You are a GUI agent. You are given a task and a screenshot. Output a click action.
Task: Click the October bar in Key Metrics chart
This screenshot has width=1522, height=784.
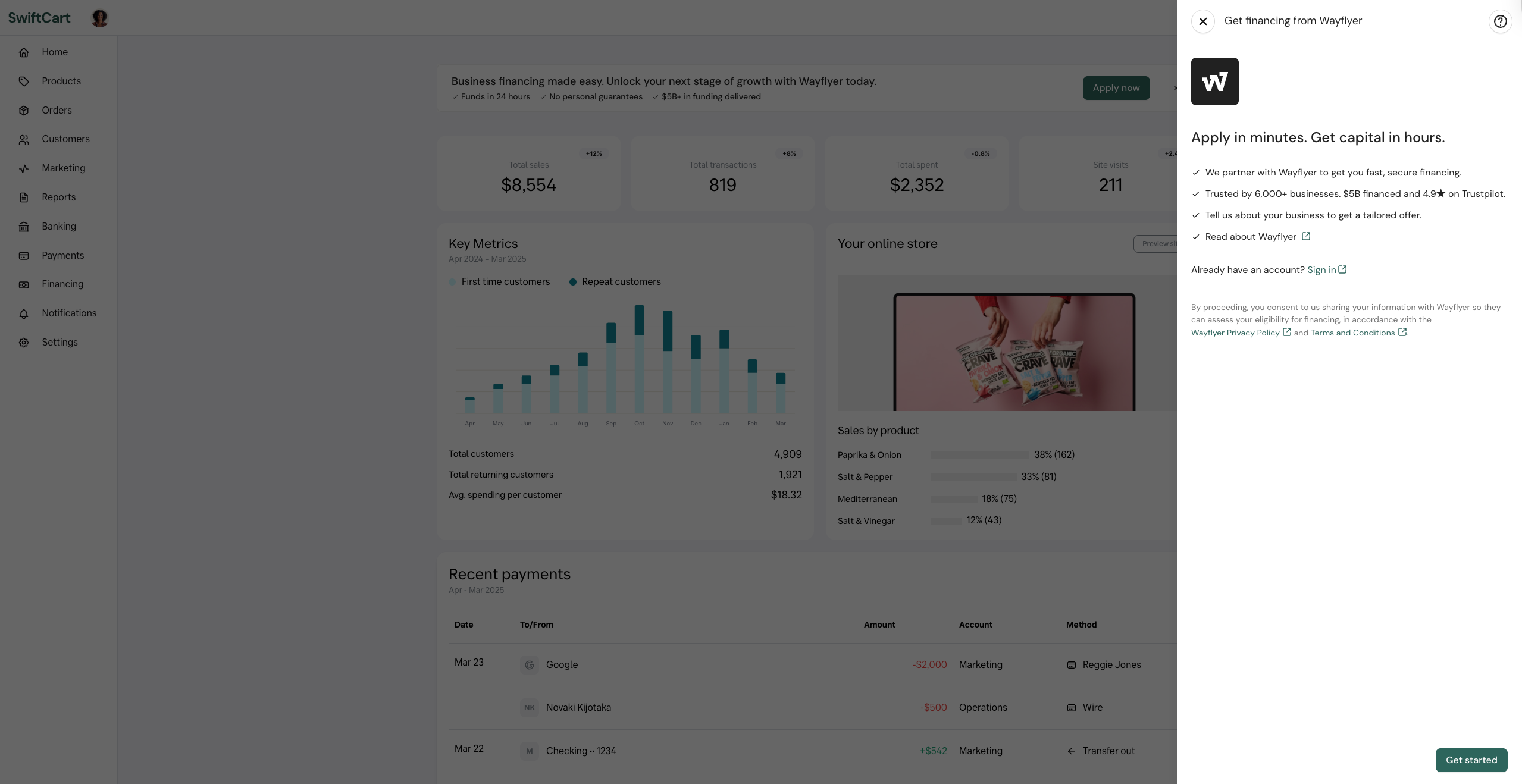pyautogui.click(x=640, y=359)
